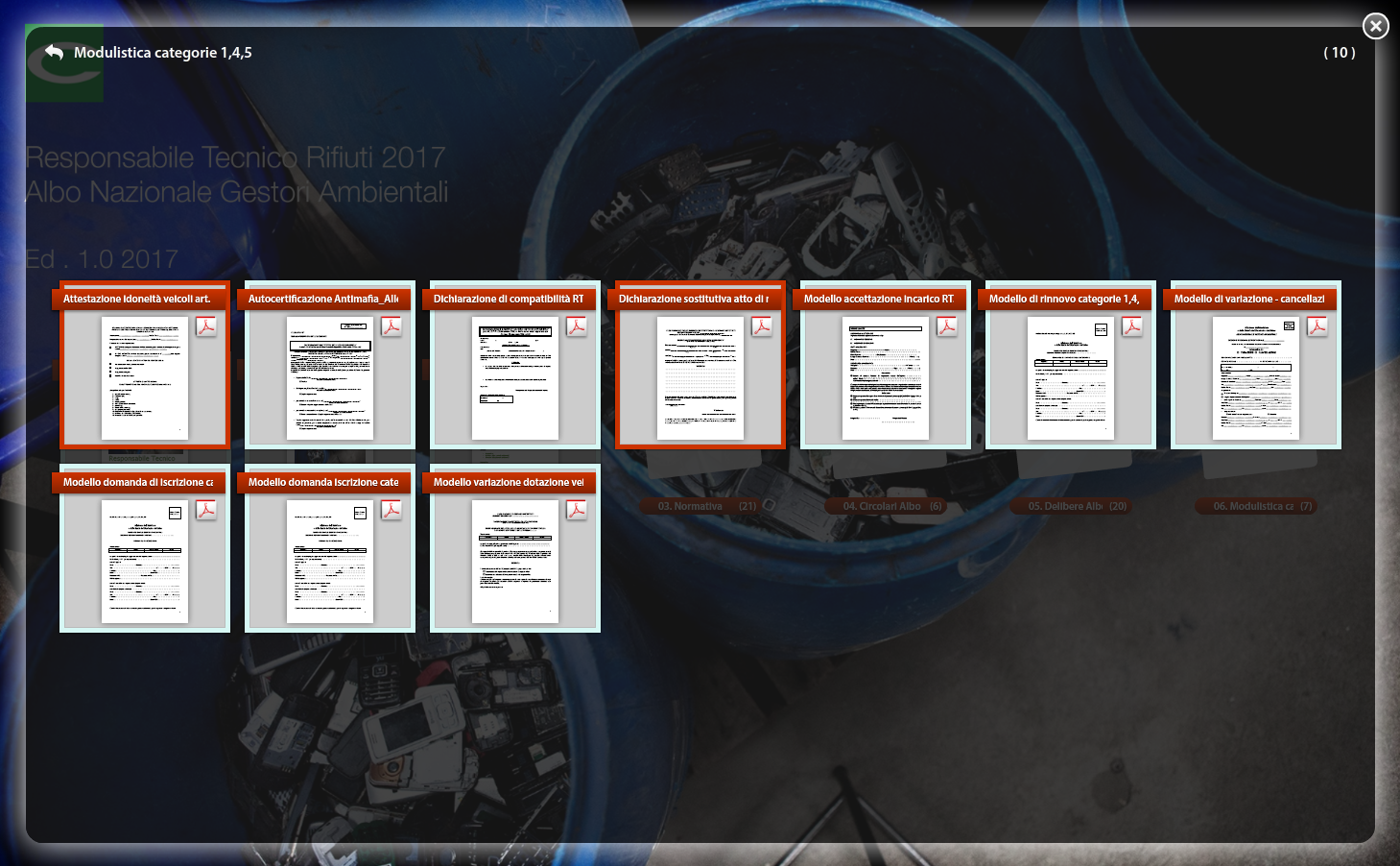Click PDF icon on Modello di variazione - cancellazione
This screenshot has width=1400, height=866.
click(x=1317, y=326)
